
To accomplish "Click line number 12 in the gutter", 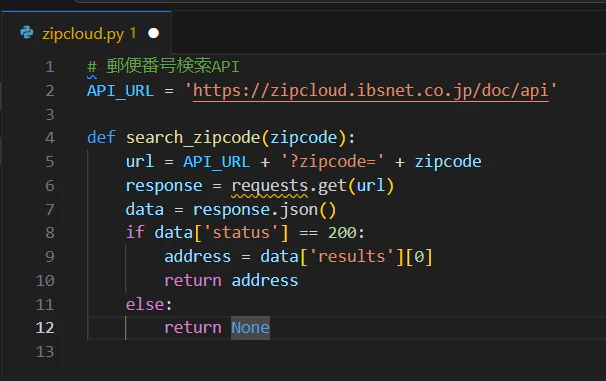I will pos(45,328).
